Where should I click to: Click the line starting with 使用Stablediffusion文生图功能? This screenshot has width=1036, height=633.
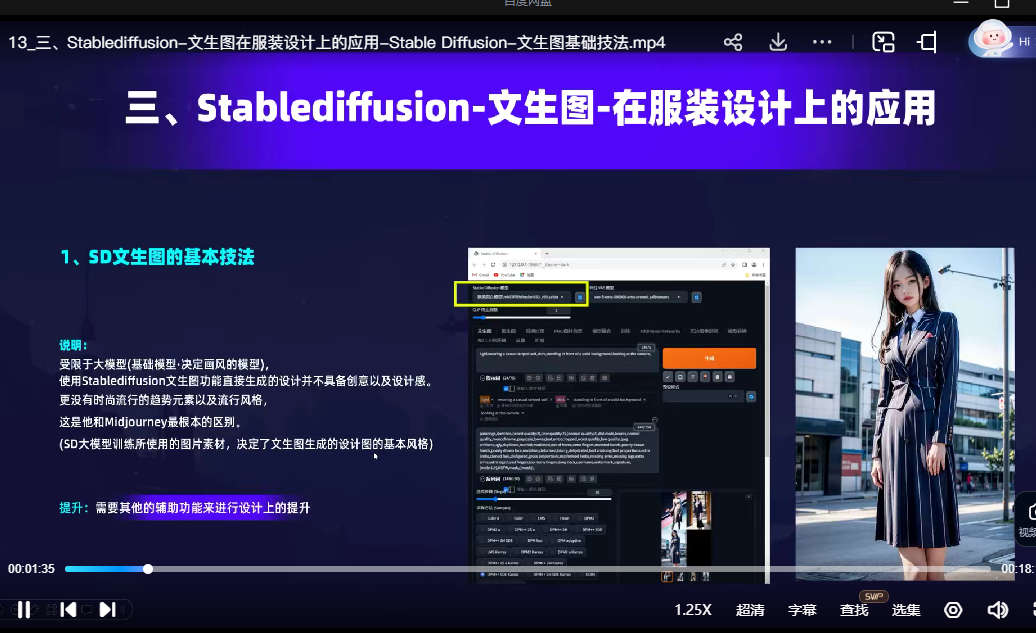click(246, 381)
